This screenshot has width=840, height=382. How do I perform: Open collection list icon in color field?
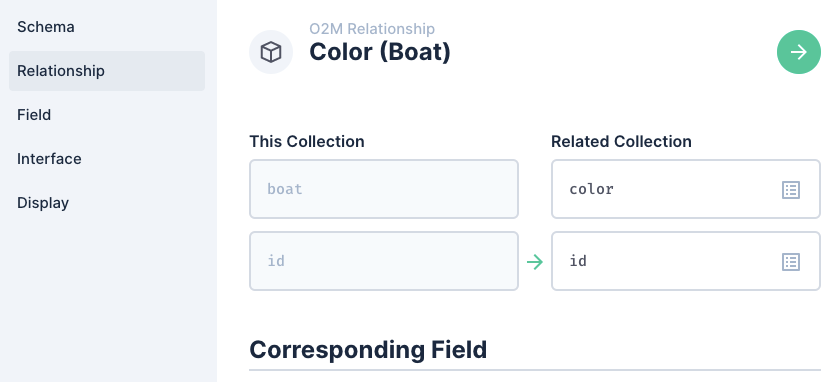[791, 190]
